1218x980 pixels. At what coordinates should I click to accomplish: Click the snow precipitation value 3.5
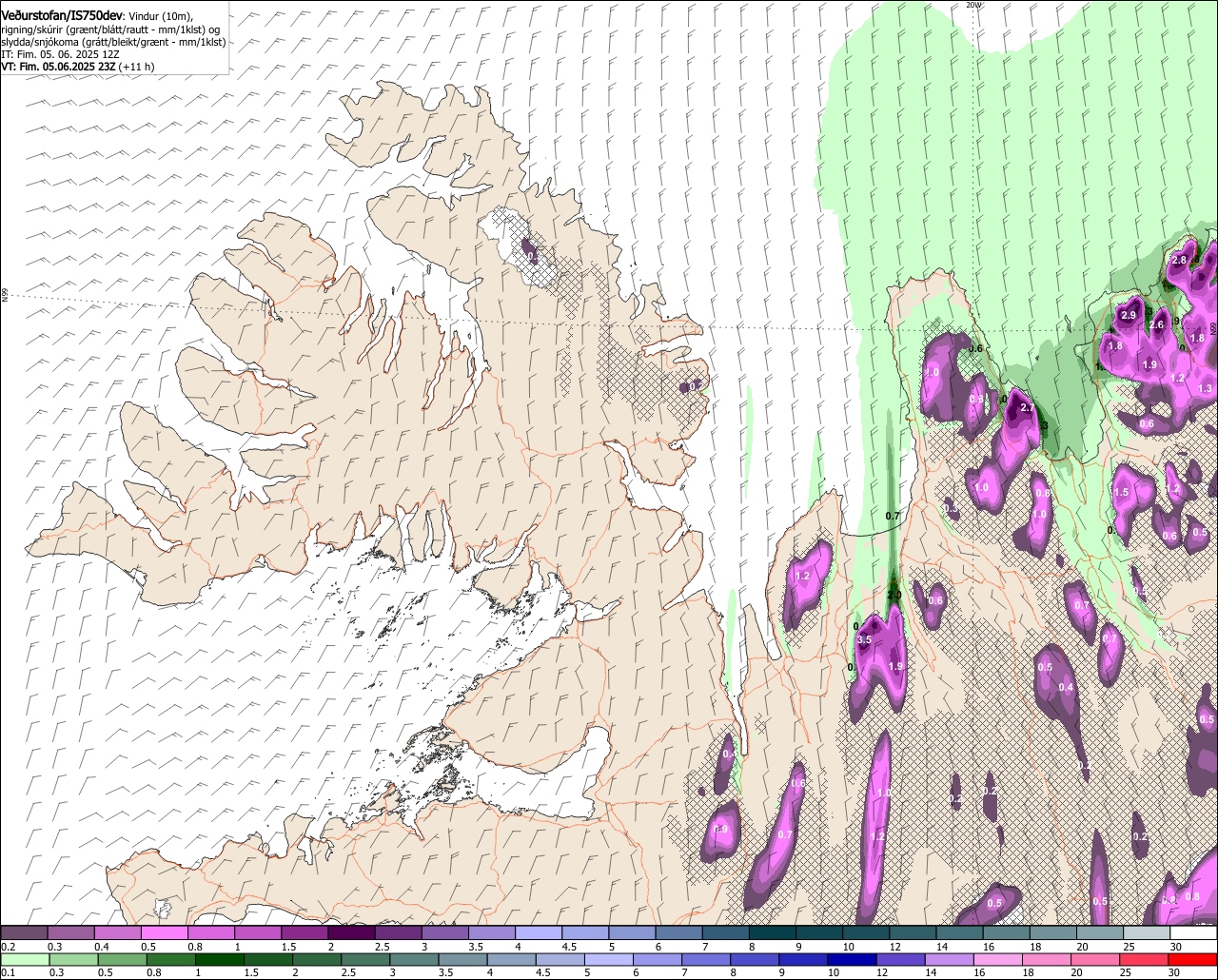pyautogui.click(x=864, y=640)
